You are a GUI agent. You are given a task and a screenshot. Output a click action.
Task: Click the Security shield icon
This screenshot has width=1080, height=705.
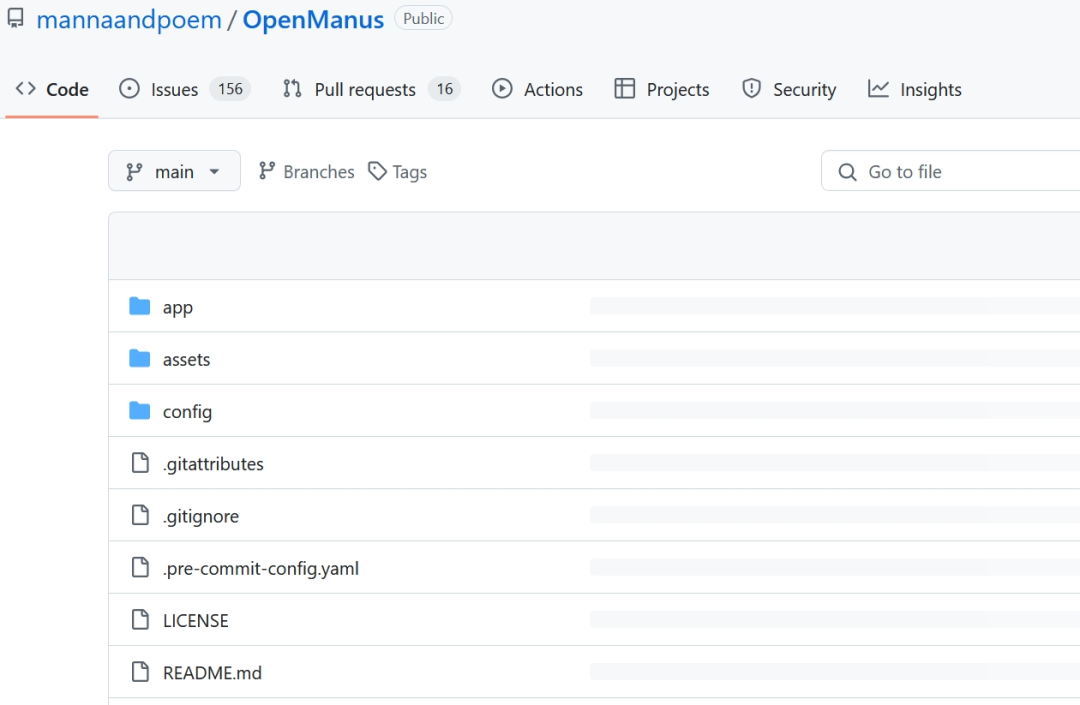(x=751, y=89)
